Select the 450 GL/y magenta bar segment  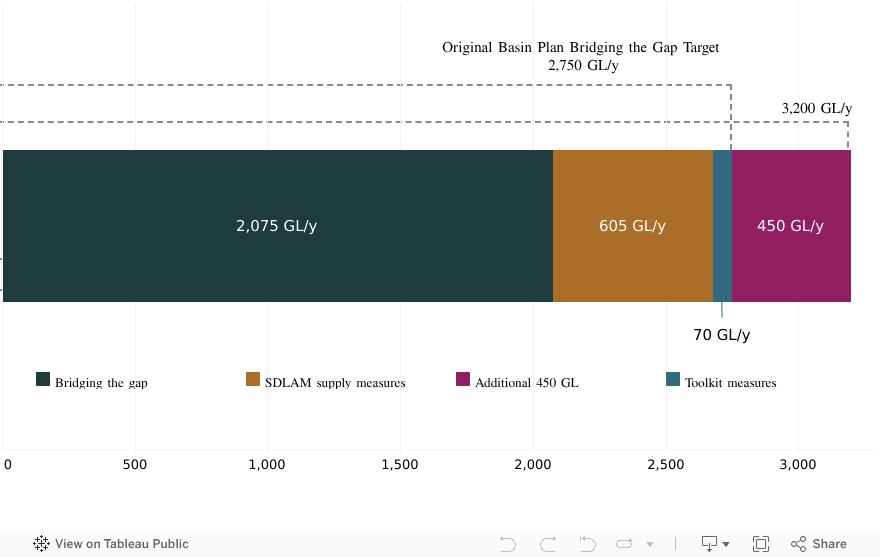coord(790,226)
